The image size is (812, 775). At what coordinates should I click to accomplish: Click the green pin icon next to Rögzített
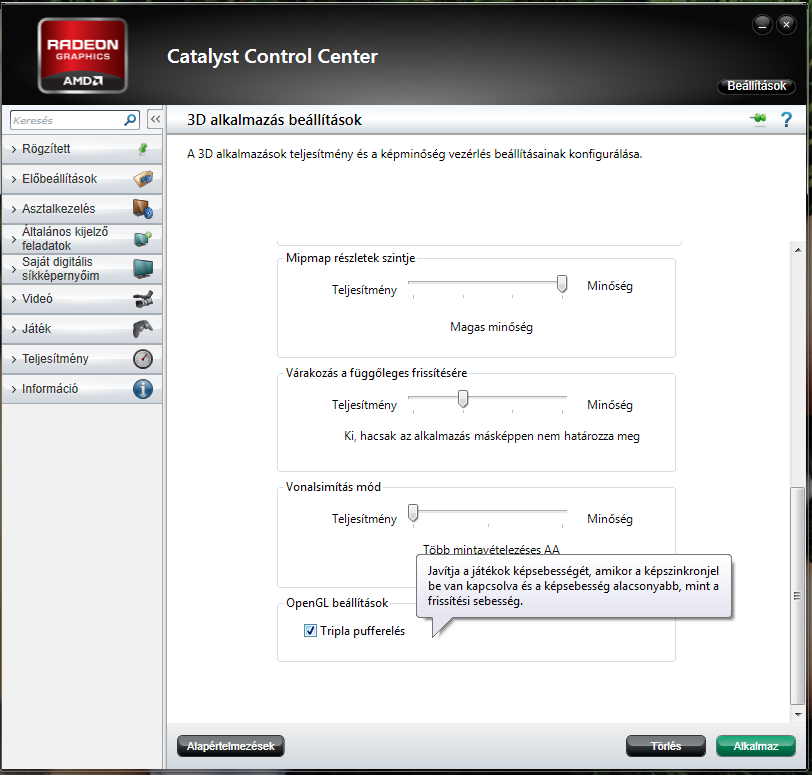point(143,149)
